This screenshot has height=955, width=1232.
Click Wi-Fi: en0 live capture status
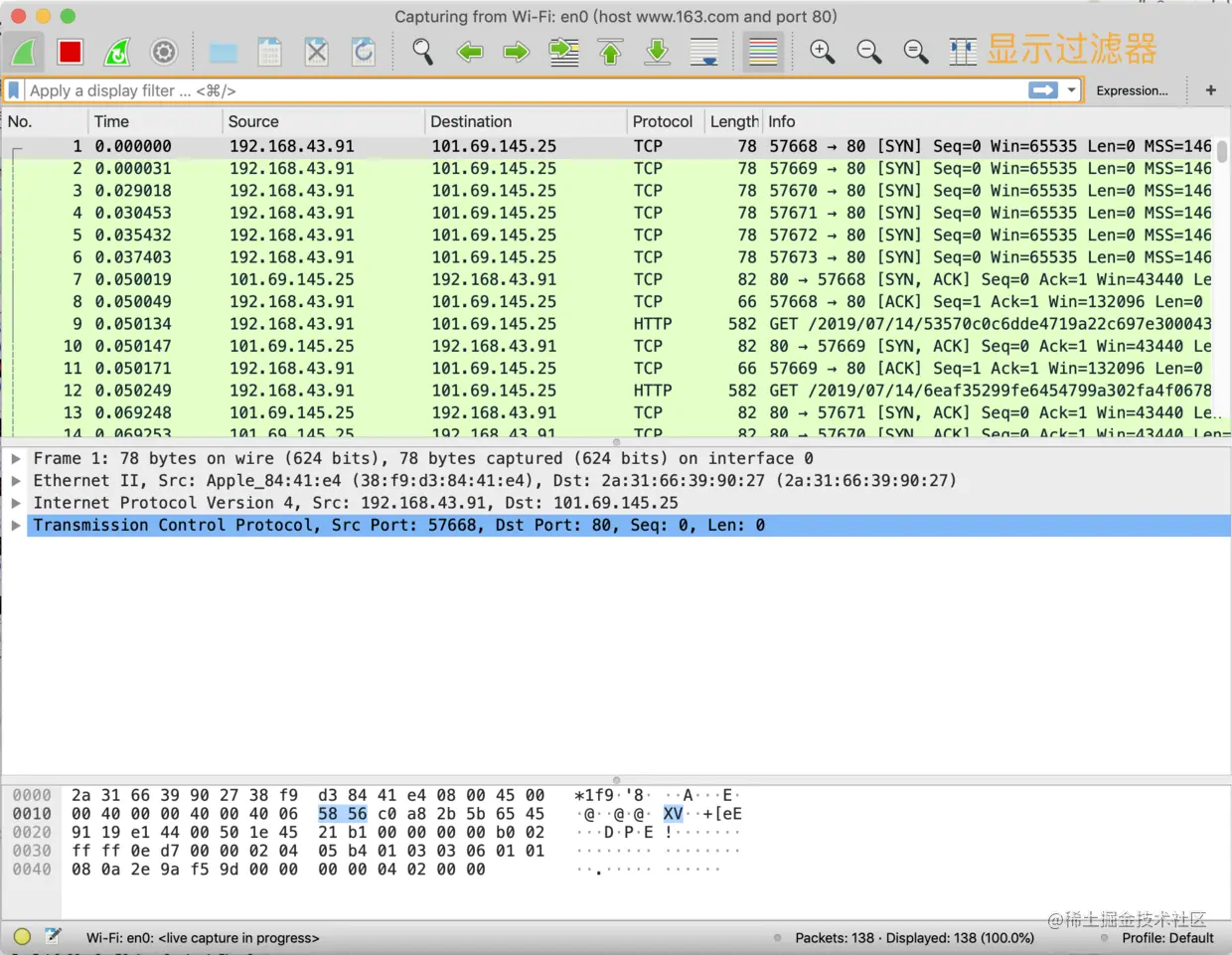pos(203,938)
